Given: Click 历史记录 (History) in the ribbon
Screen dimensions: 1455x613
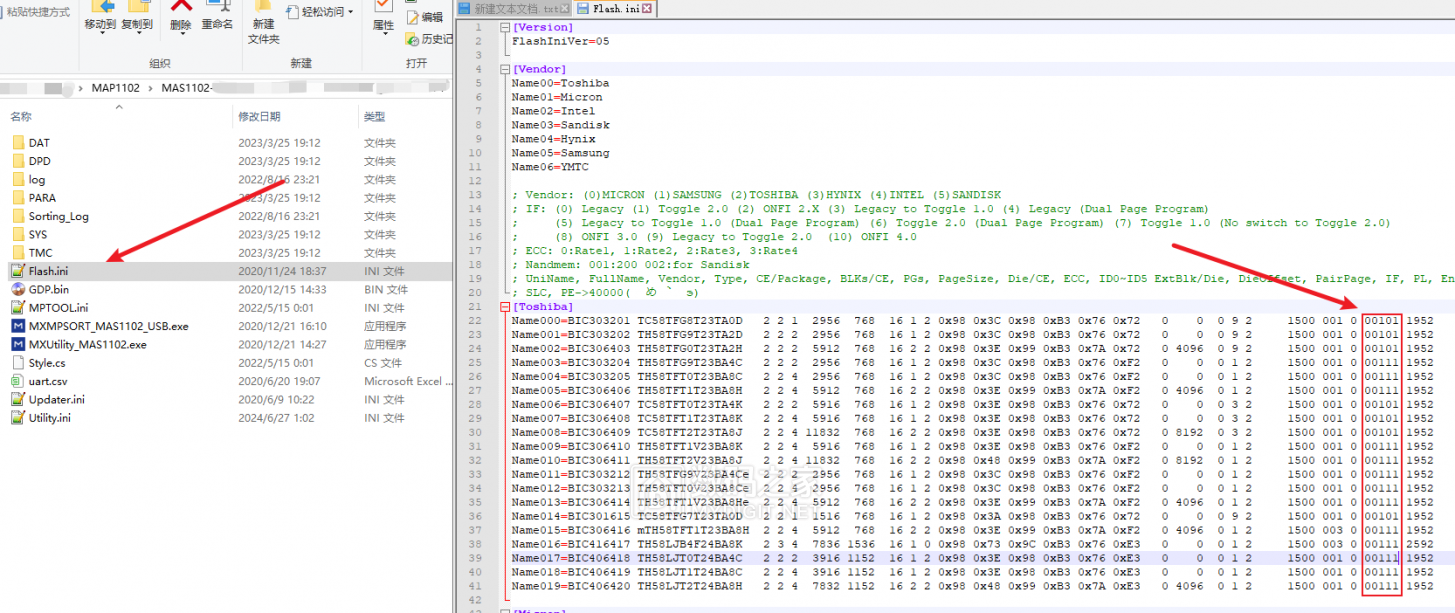Looking at the screenshot, I should pos(430,39).
